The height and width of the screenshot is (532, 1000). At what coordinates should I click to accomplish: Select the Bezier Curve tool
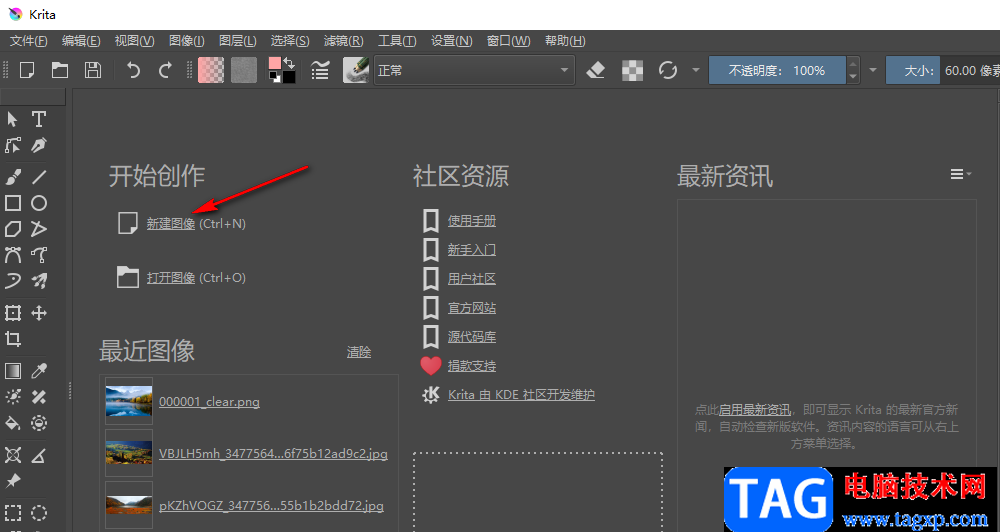(x=13, y=255)
